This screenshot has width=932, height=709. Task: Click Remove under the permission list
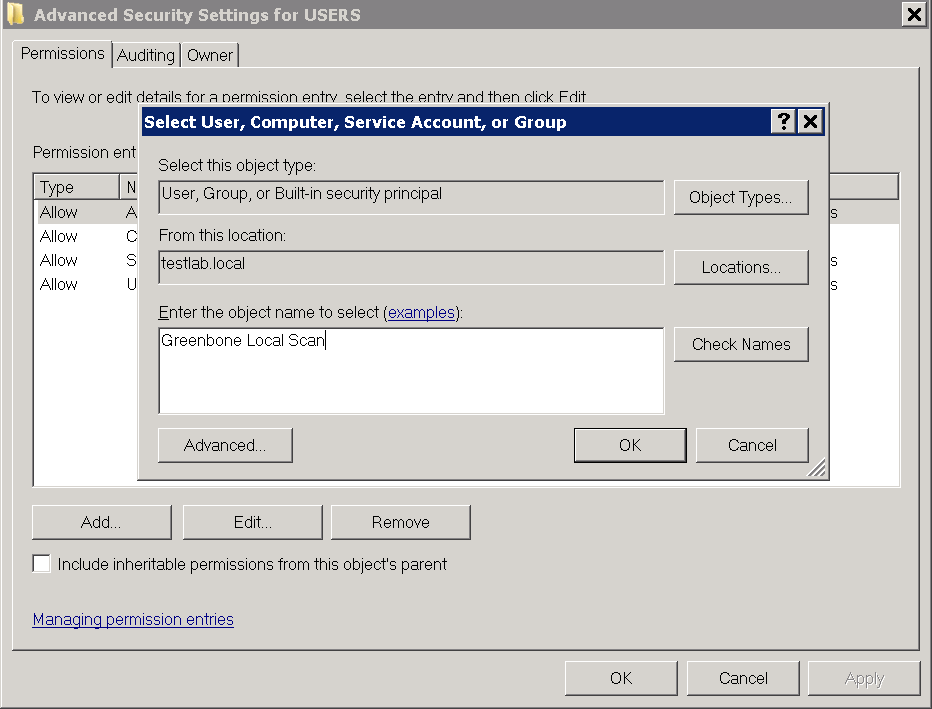pos(400,522)
